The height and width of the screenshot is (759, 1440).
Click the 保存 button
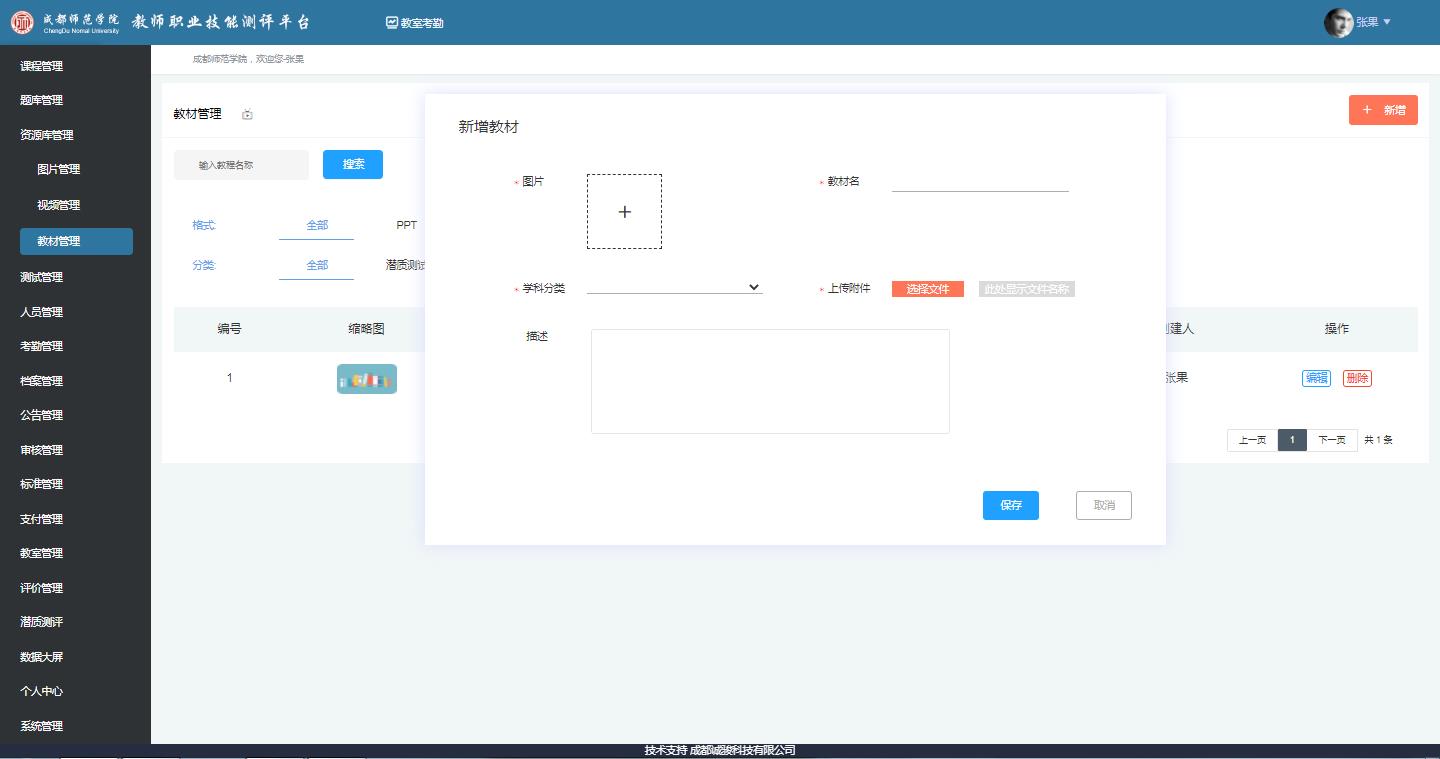[x=1011, y=505]
